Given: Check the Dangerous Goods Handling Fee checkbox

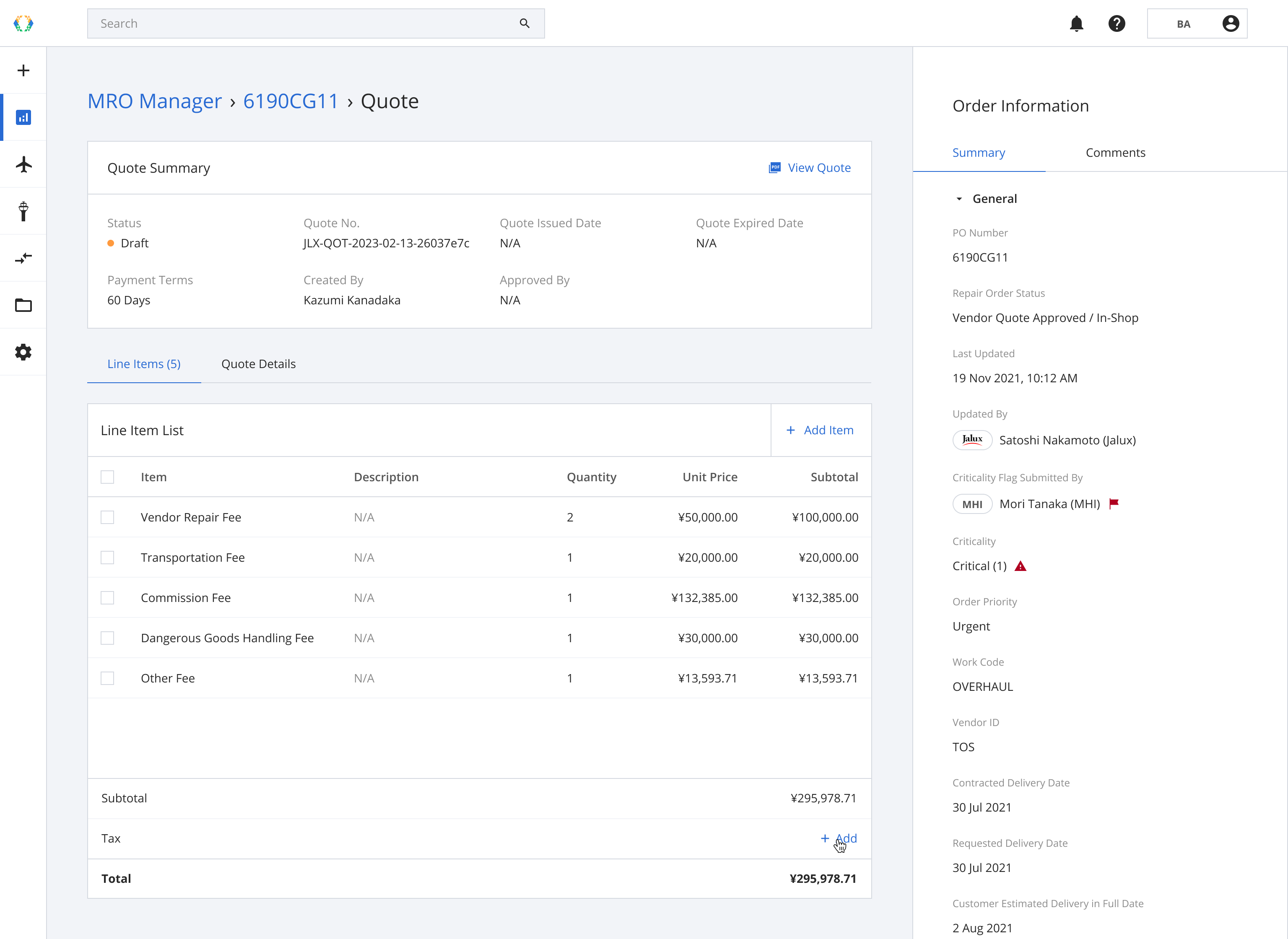Looking at the screenshot, I should pyautogui.click(x=107, y=638).
